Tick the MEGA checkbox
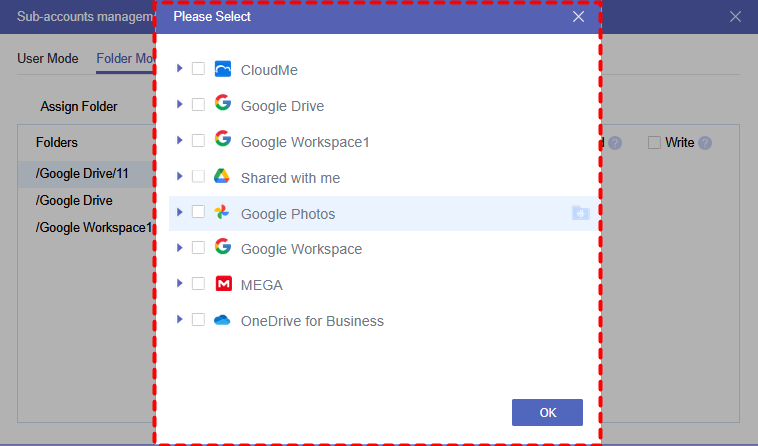The width and height of the screenshot is (758, 446). pos(198,284)
